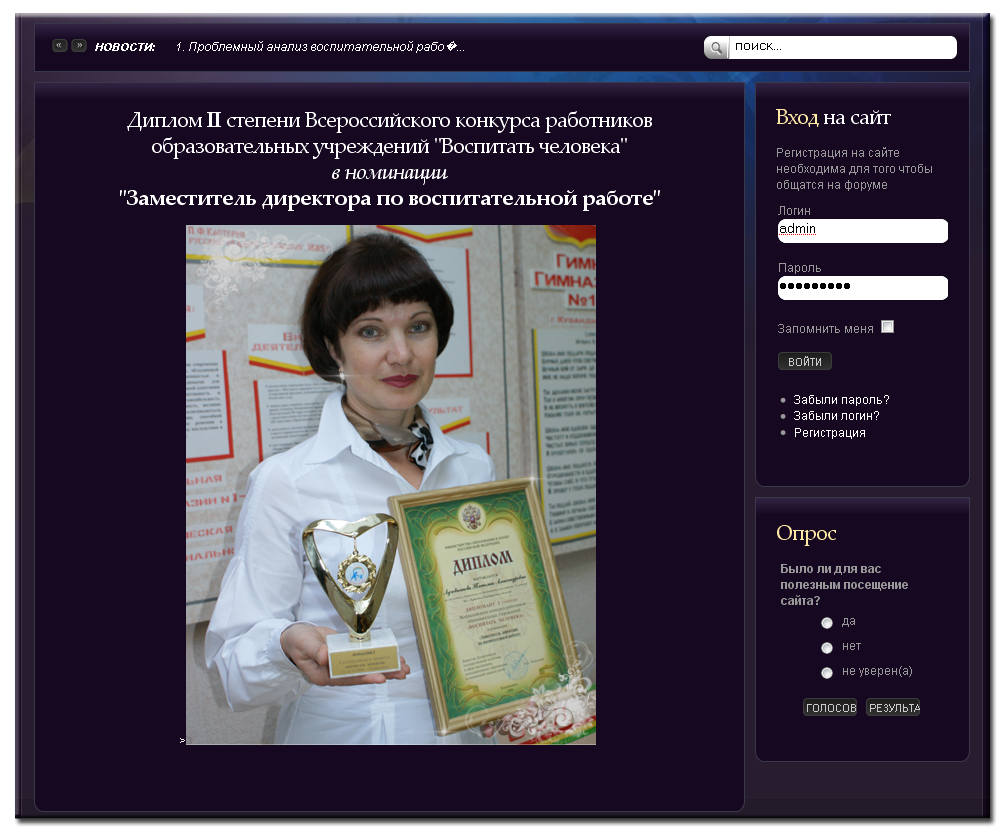
Task: Click the » next news arrow
Action: point(78,45)
